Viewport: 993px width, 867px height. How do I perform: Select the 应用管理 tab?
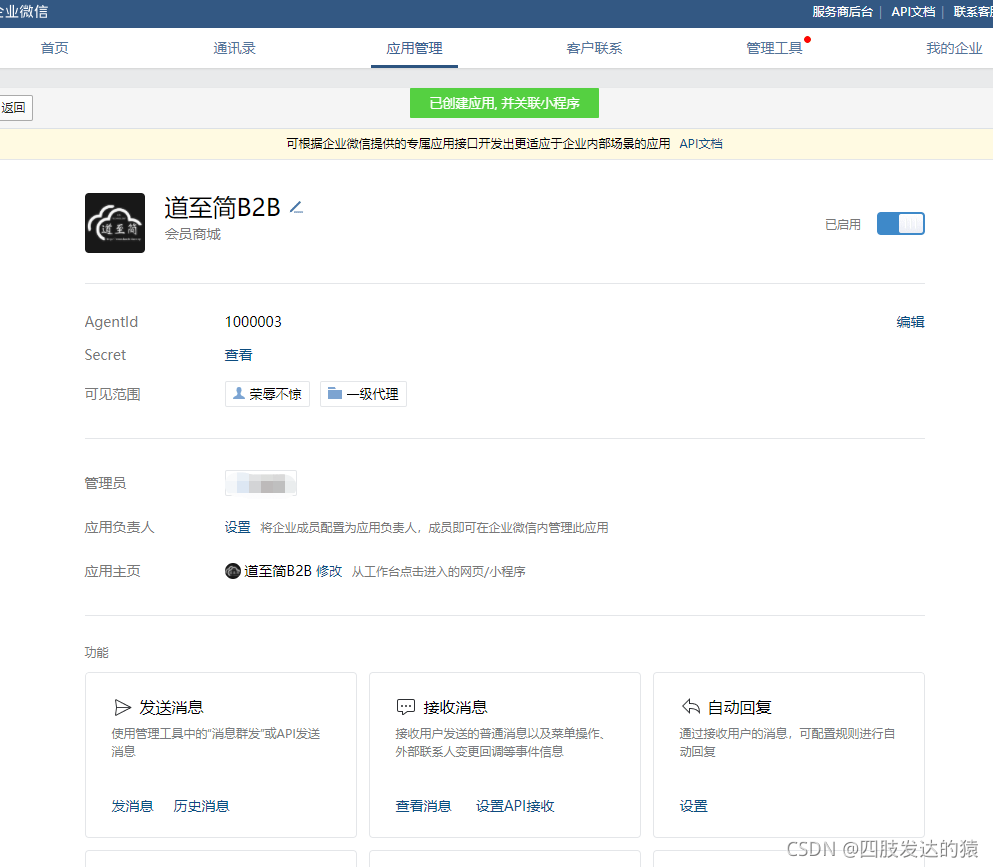point(414,48)
